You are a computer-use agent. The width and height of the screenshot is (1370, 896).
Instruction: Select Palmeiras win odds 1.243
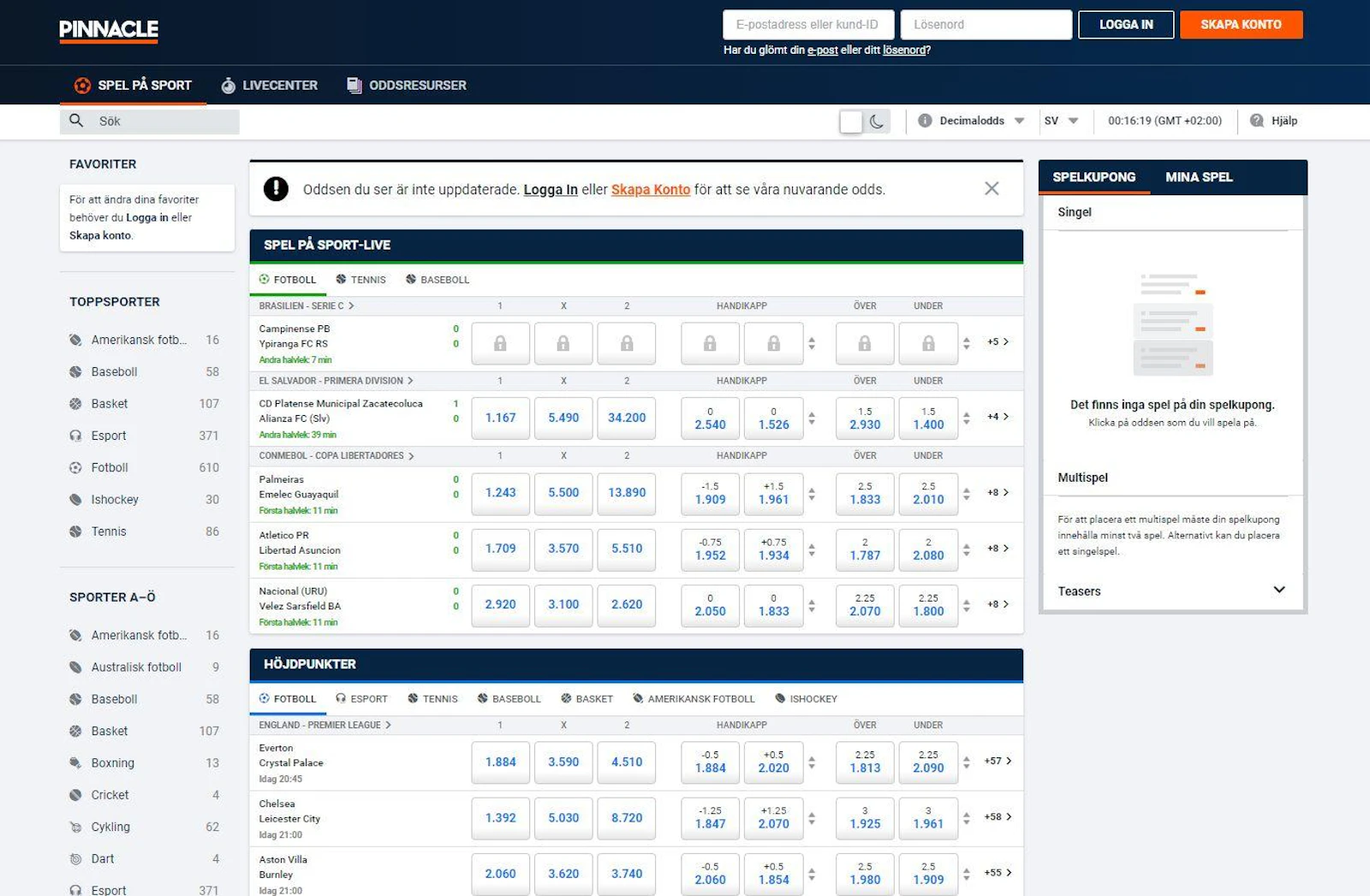coord(500,493)
